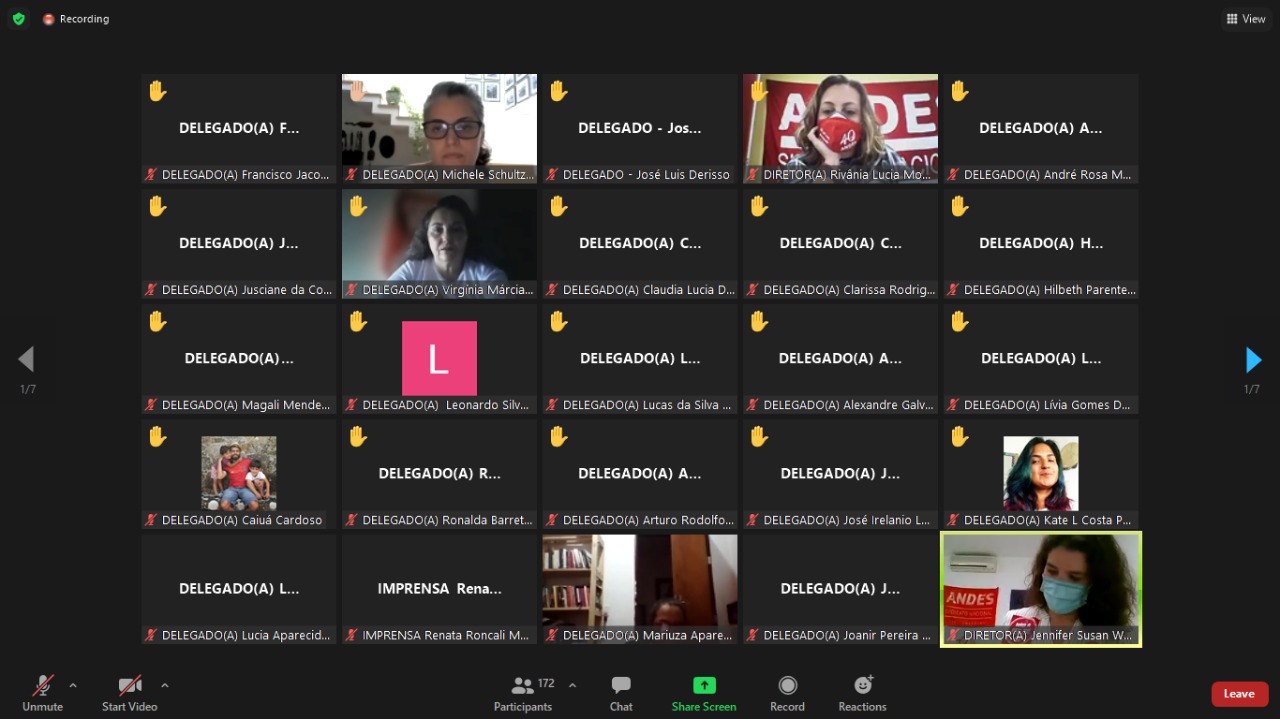Open the Reactions menu
The height and width of the screenshot is (719, 1280).
(862, 686)
